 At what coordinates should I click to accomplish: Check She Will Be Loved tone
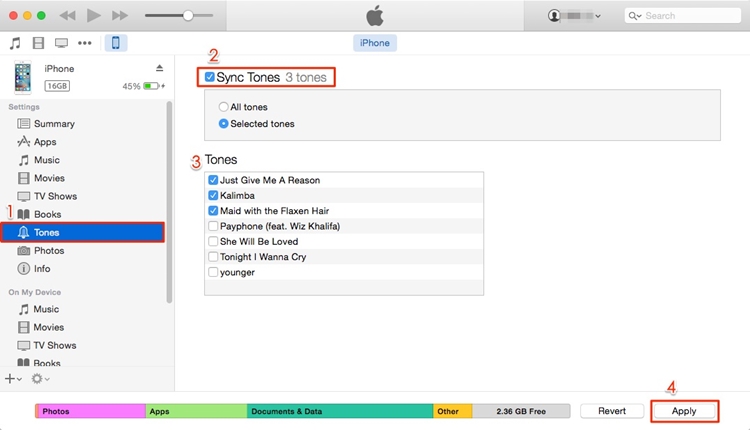[x=213, y=242]
